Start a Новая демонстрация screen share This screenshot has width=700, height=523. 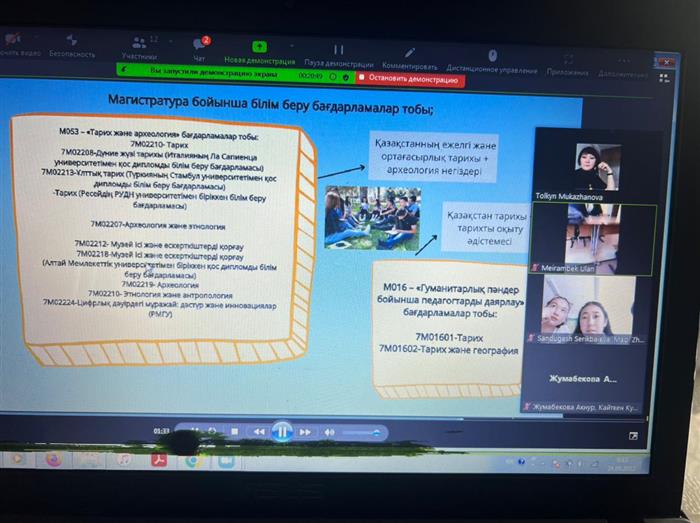click(260, 52)
